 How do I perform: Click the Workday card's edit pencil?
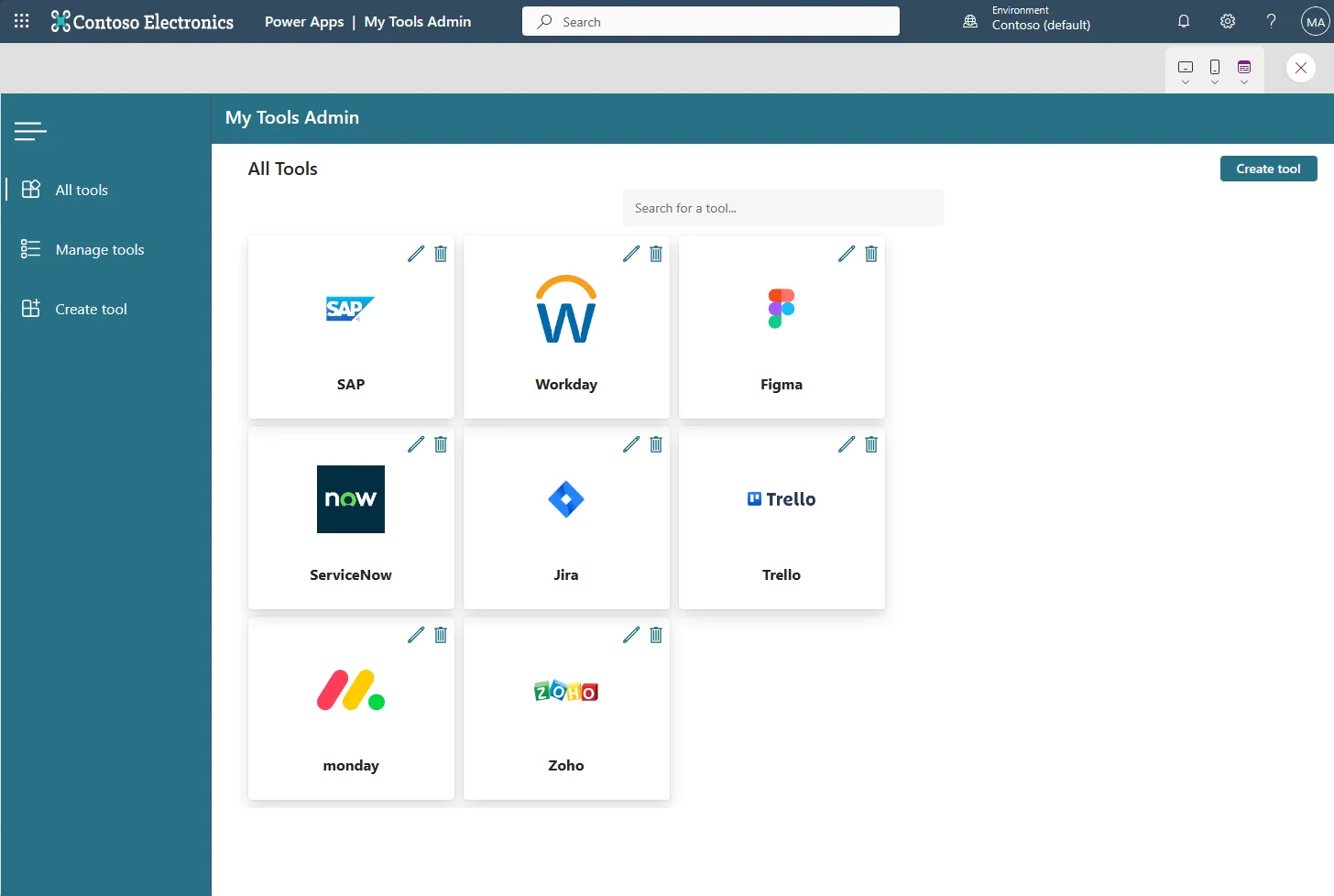pos(631,254)
